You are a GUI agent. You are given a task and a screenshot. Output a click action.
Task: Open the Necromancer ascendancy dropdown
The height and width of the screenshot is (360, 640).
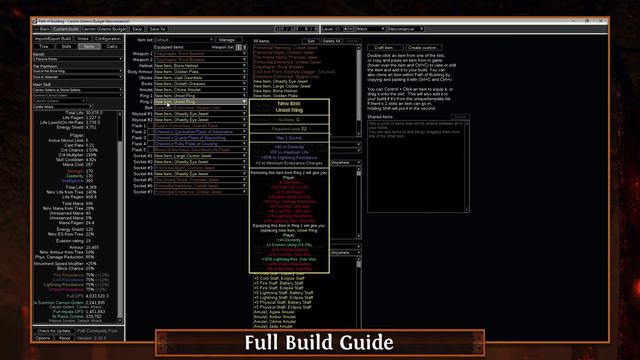pyautogui.click(x=406, y=29)
